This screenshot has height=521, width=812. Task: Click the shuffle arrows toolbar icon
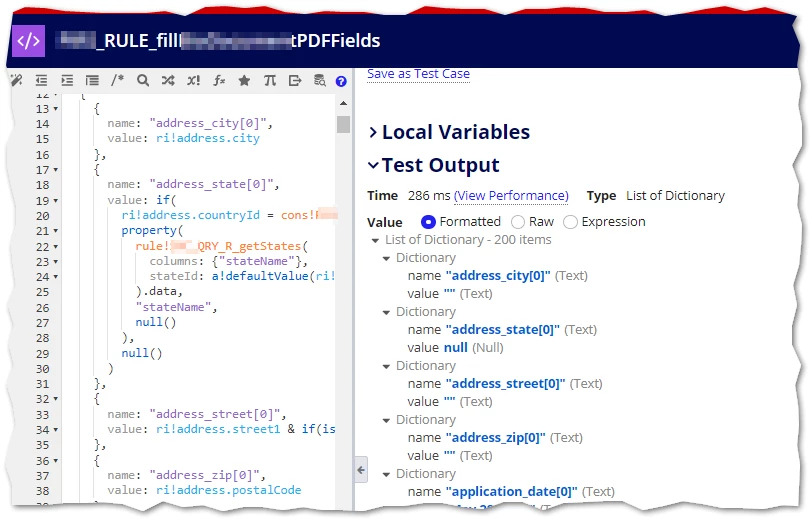(168, 80)
